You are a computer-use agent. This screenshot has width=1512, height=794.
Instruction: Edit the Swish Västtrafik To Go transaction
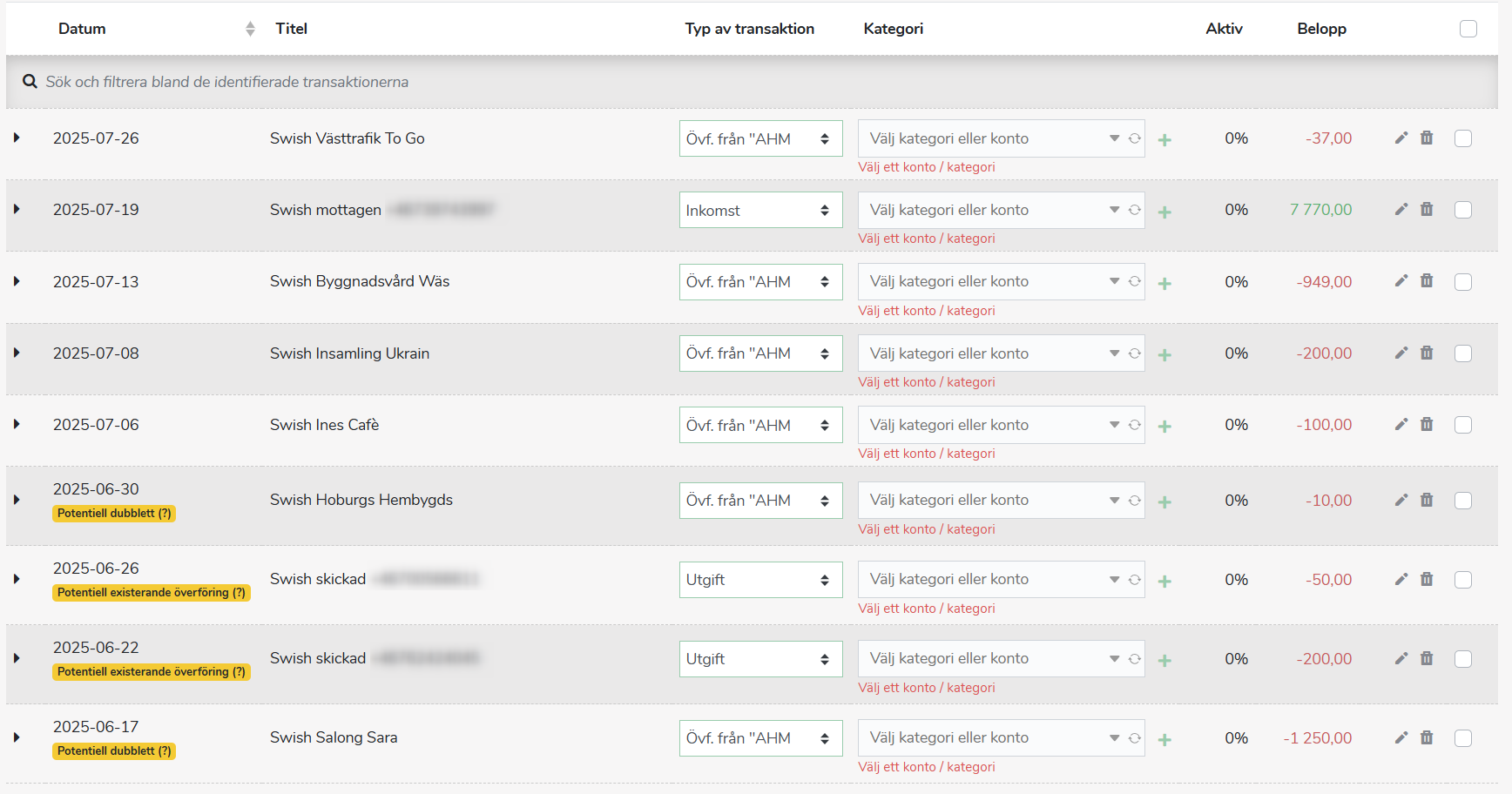pos(1401,138)
